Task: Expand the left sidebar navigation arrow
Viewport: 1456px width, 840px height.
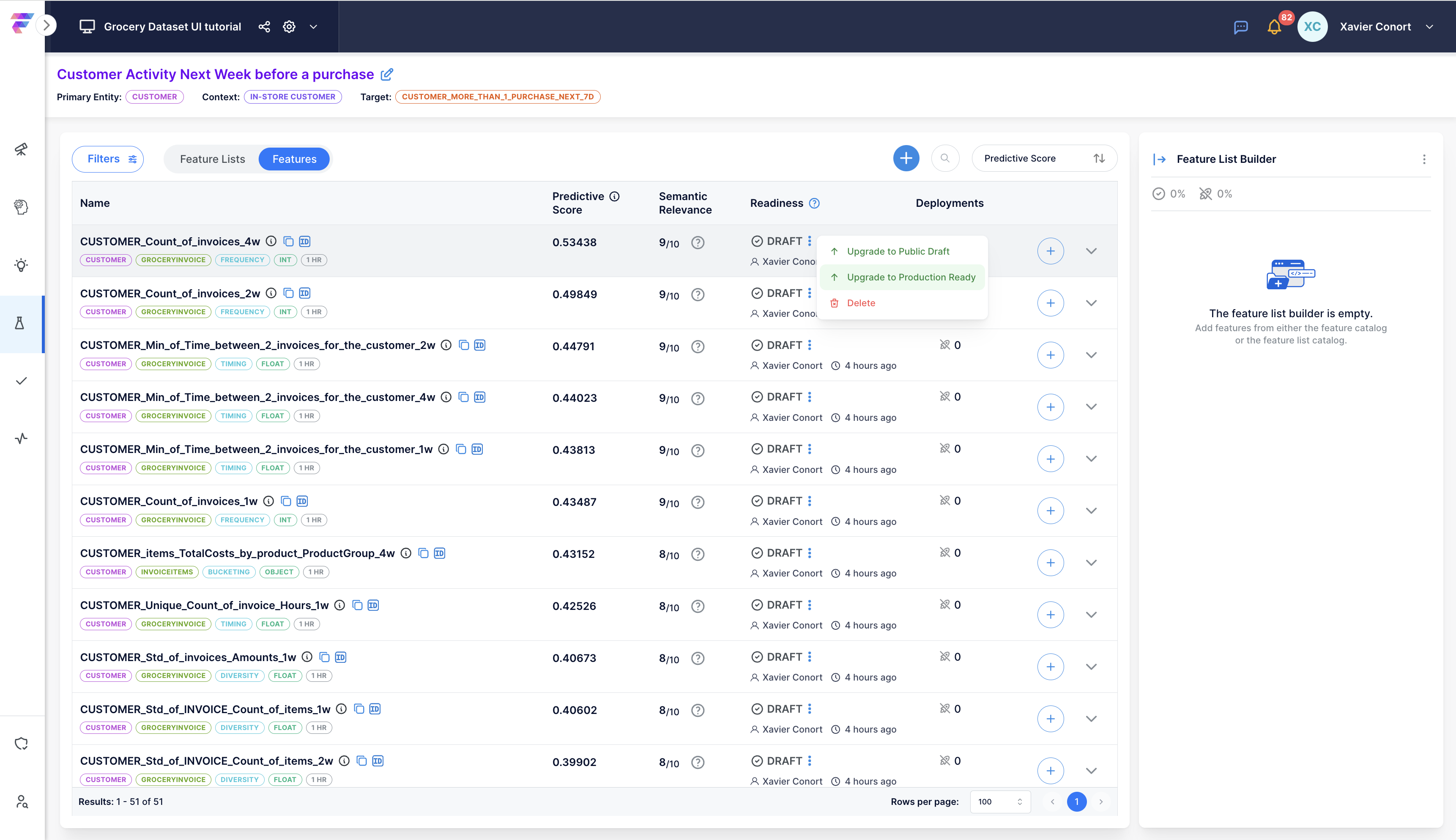Action: pos(46,25)
